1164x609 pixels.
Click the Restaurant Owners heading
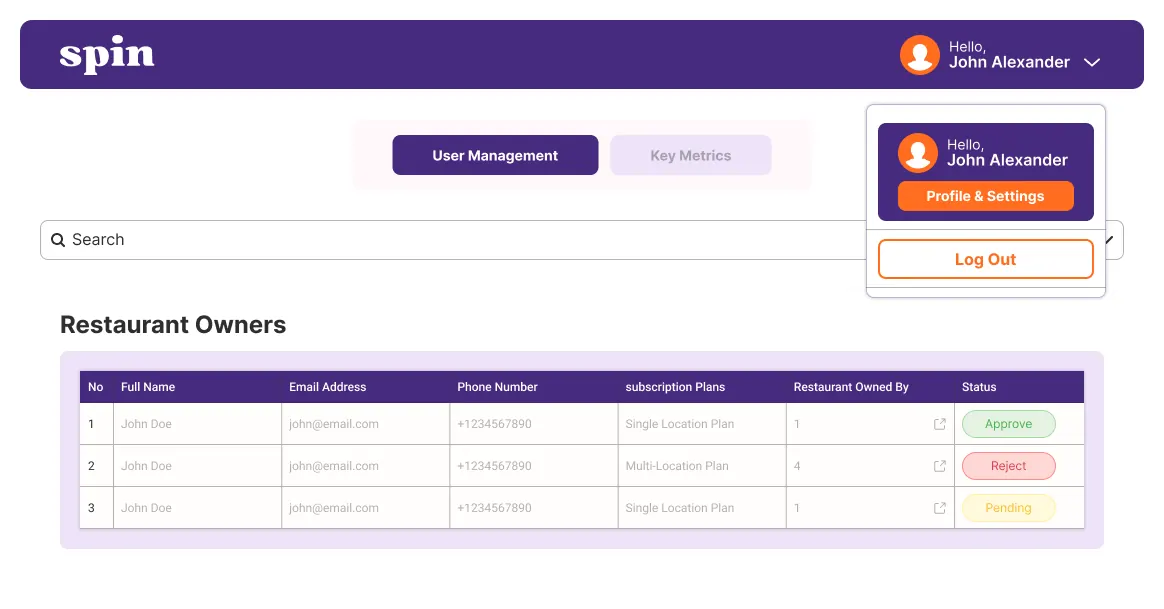(x=173, y=325)
